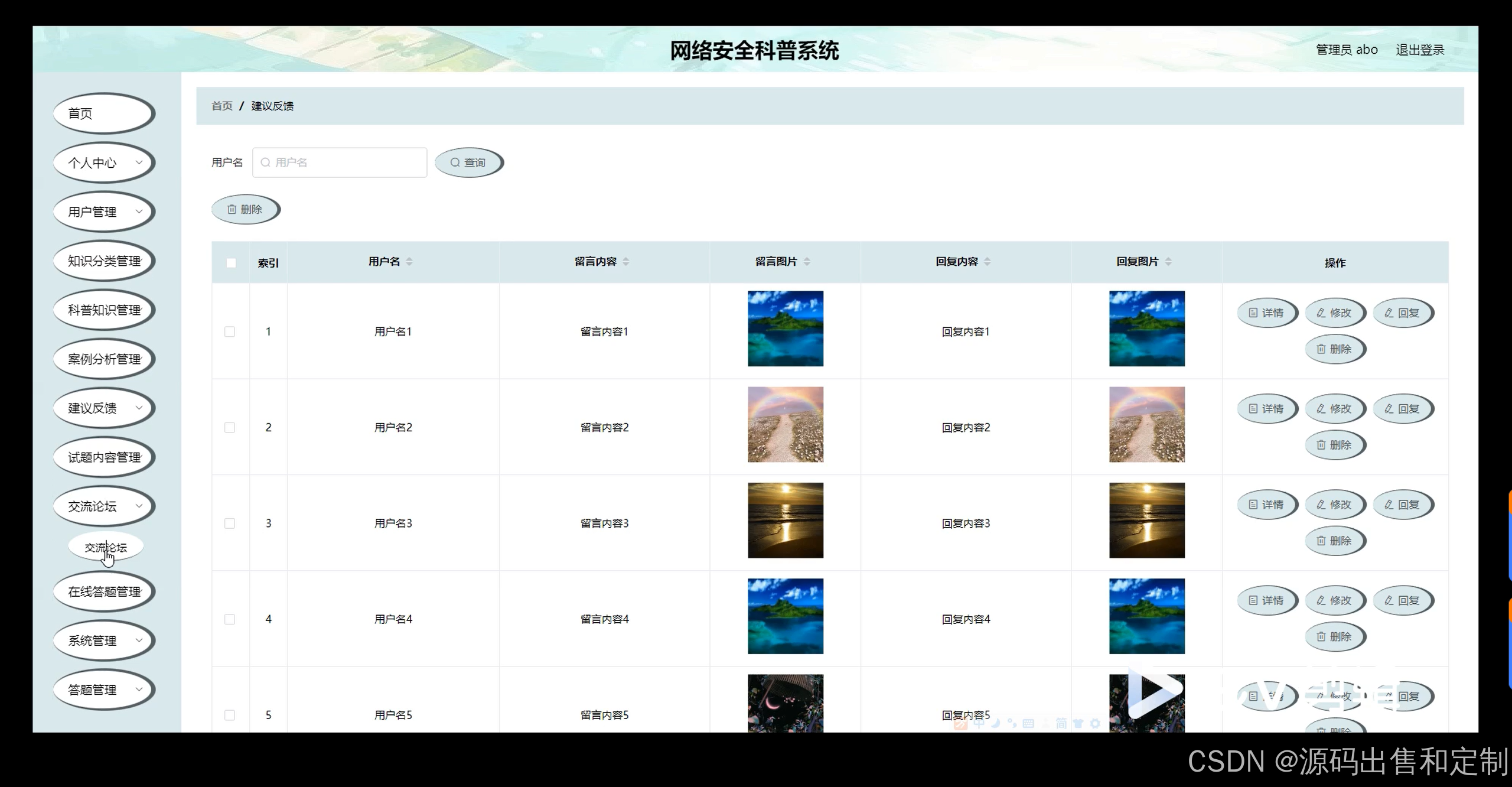Sort by the 留言内容 column arrows
1512x787 pixels.
coord(626,262)
